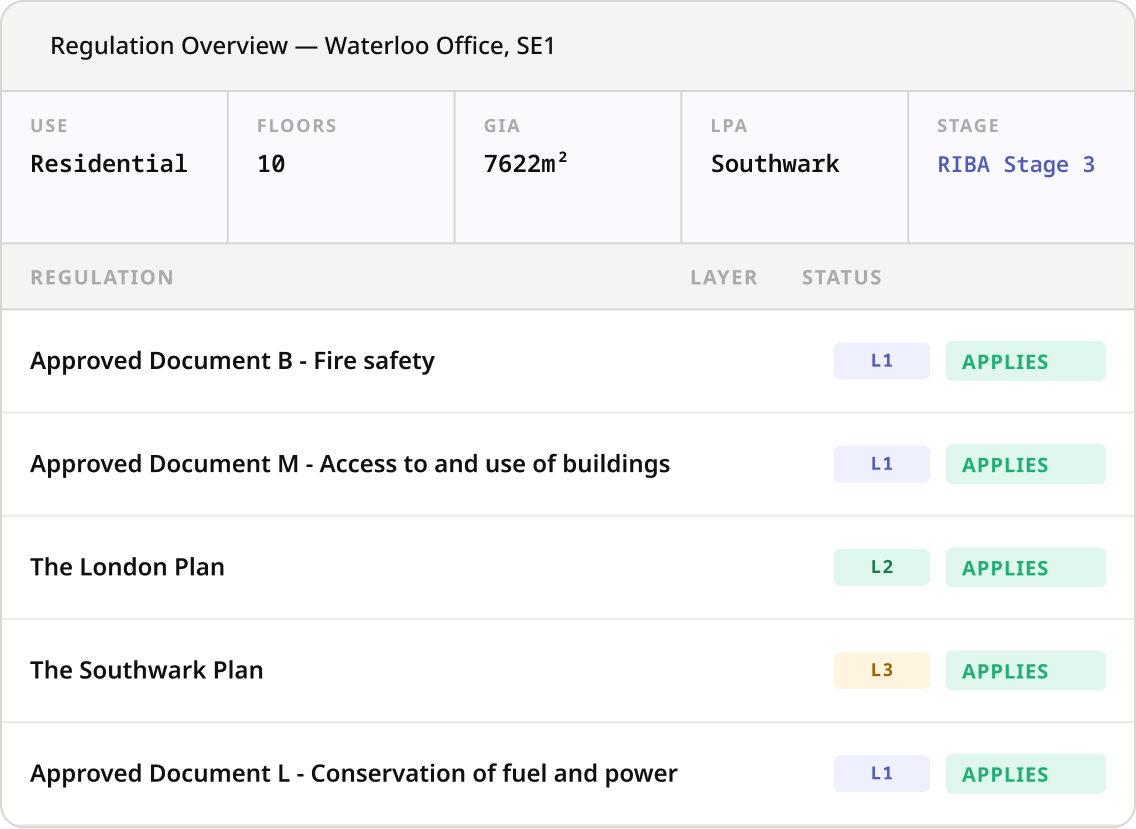This screenshot has width=1136, height=829.
Task: Click the 'LPA' field label
Action: coord(729,126)
